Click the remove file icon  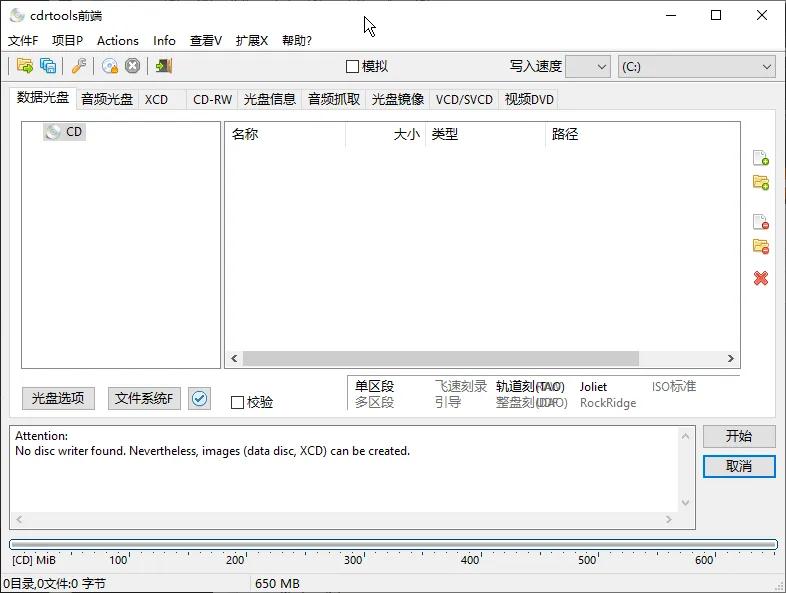coord(760,222)
